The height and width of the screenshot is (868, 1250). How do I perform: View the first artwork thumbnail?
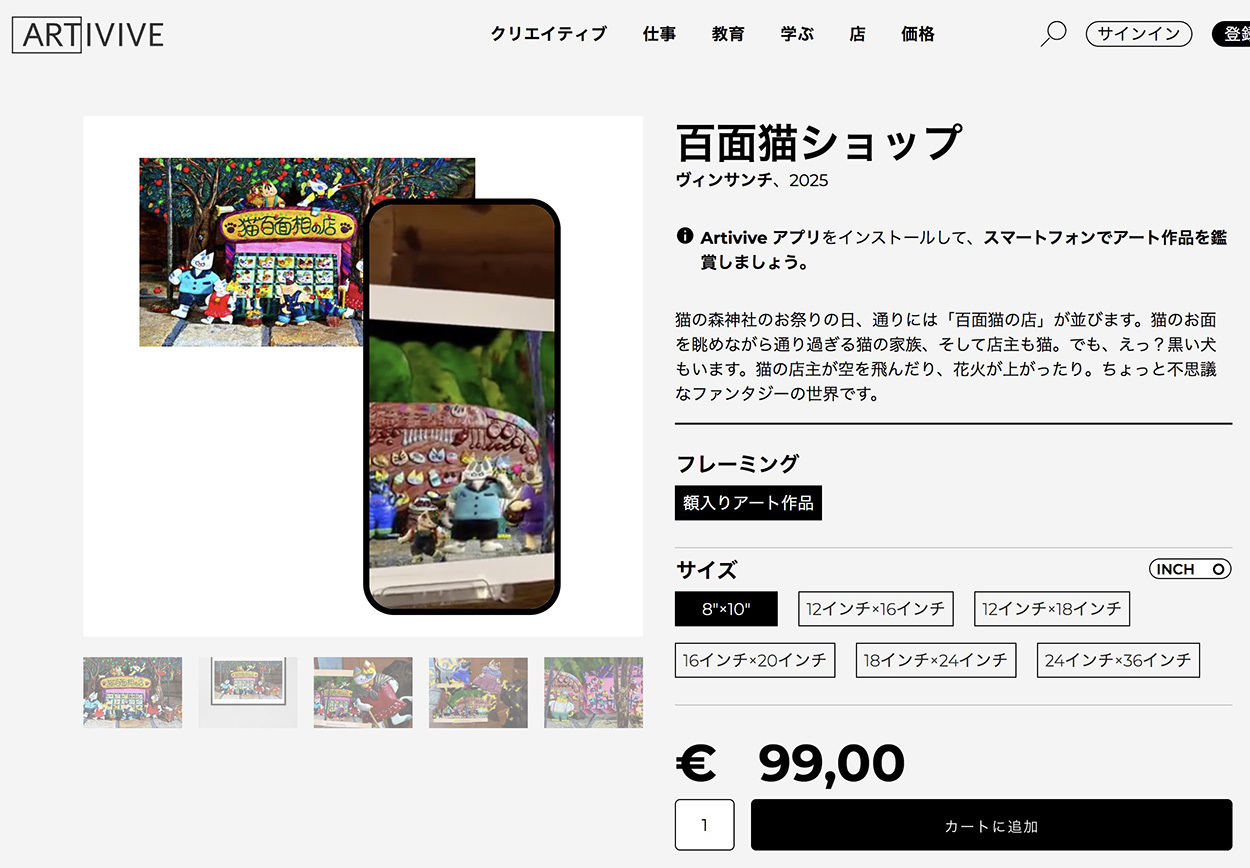pos(133,692)
